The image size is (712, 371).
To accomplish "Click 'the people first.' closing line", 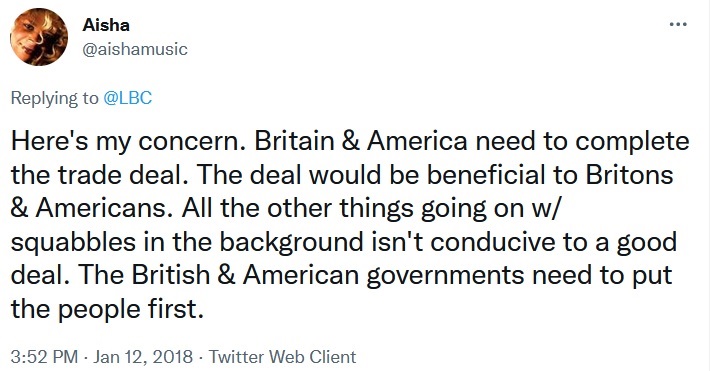I will click(107, 309).
